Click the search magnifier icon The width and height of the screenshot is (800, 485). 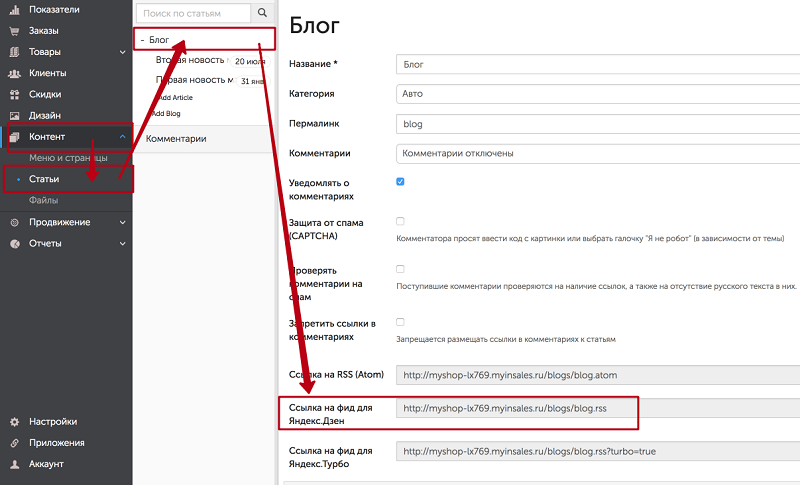click(262, 13)
